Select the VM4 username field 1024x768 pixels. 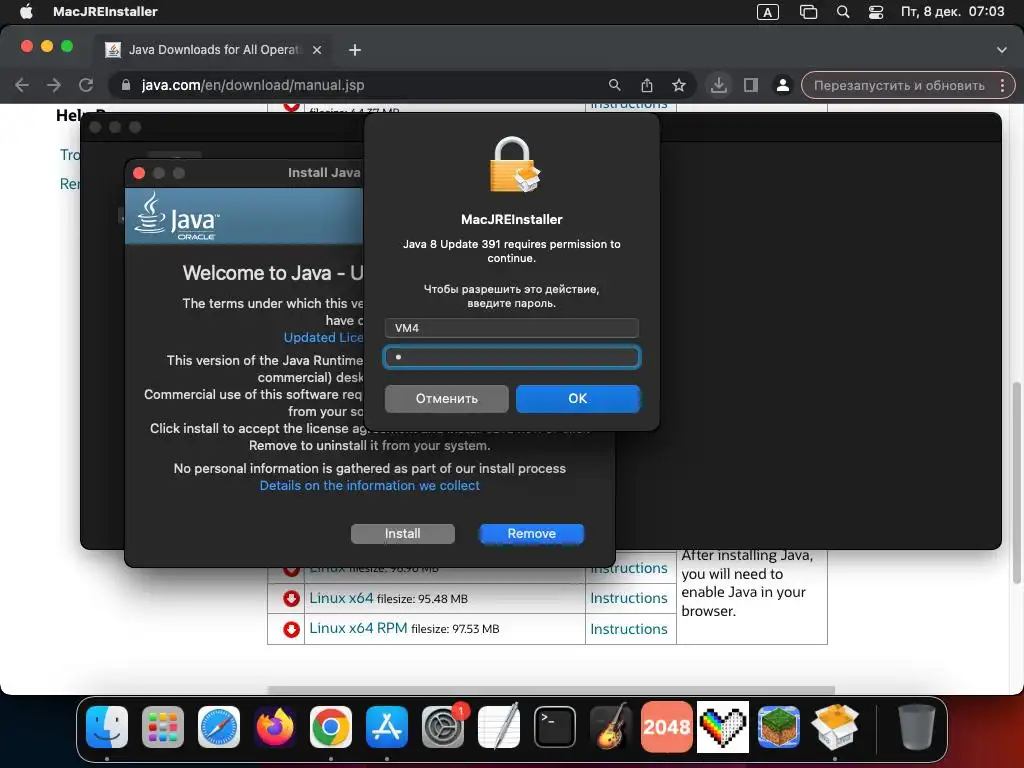pos(511,328)
